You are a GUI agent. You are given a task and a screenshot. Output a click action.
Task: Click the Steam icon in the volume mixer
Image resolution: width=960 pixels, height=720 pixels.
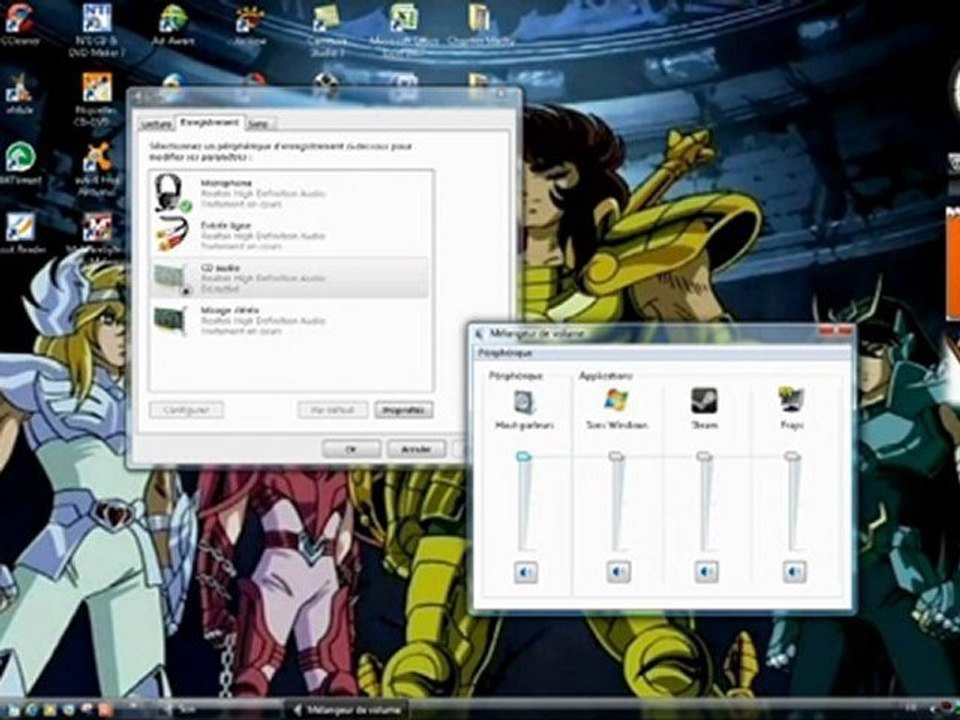704,400
